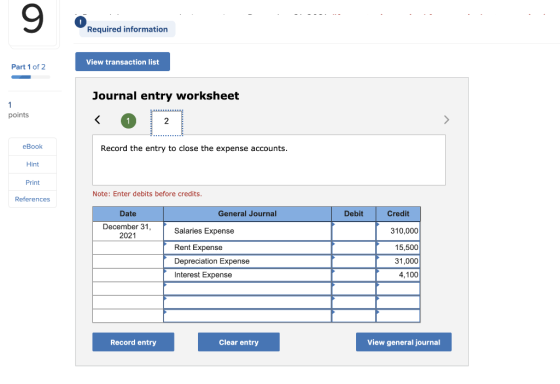Open the Hint link
The height and width of the screenshot is (384, 560).
(x=32, y=164)
